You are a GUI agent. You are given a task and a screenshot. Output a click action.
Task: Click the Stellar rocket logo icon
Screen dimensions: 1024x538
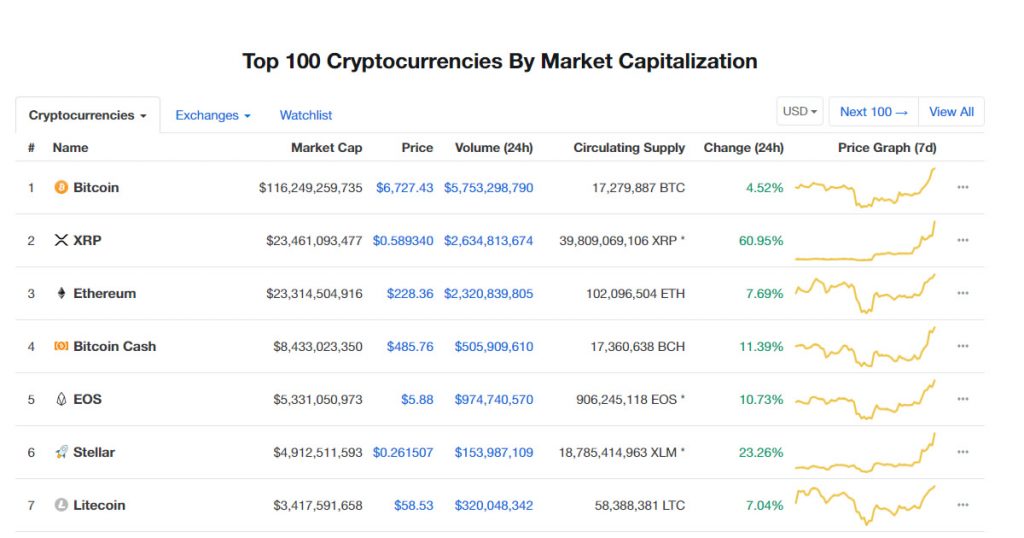click(x=61, y=452)
